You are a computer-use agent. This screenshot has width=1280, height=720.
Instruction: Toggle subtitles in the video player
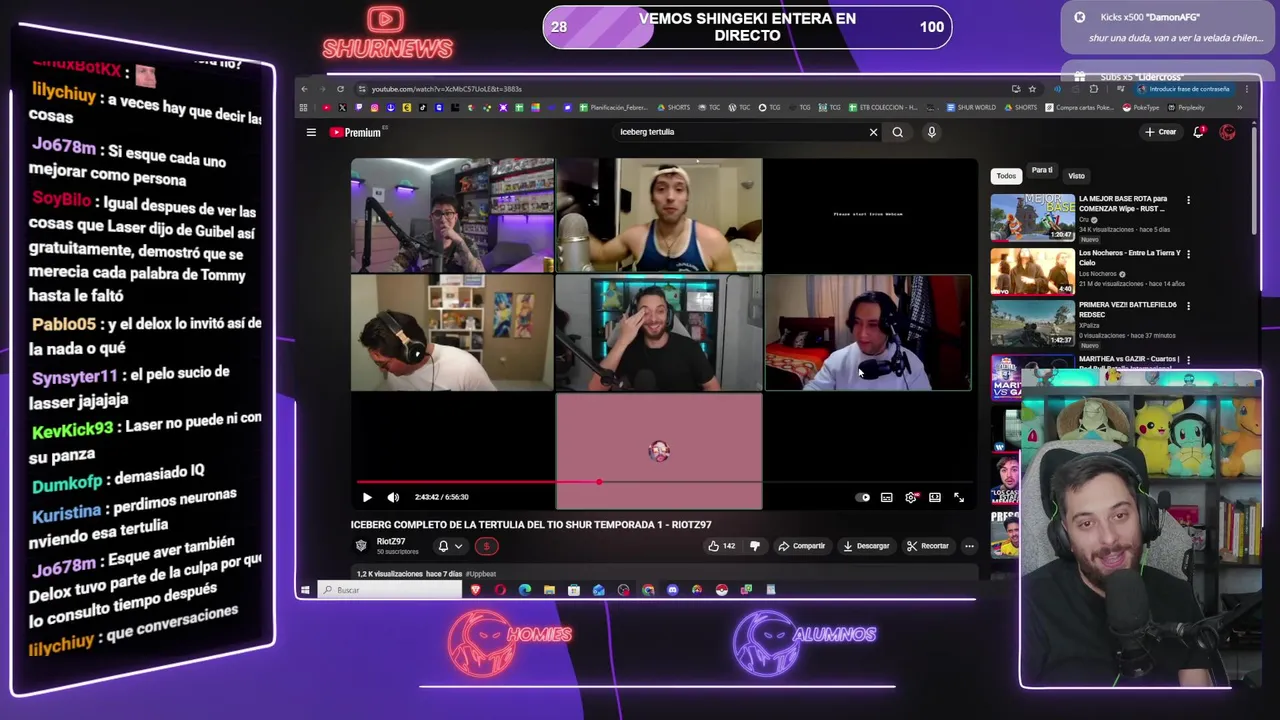(887, 497)
